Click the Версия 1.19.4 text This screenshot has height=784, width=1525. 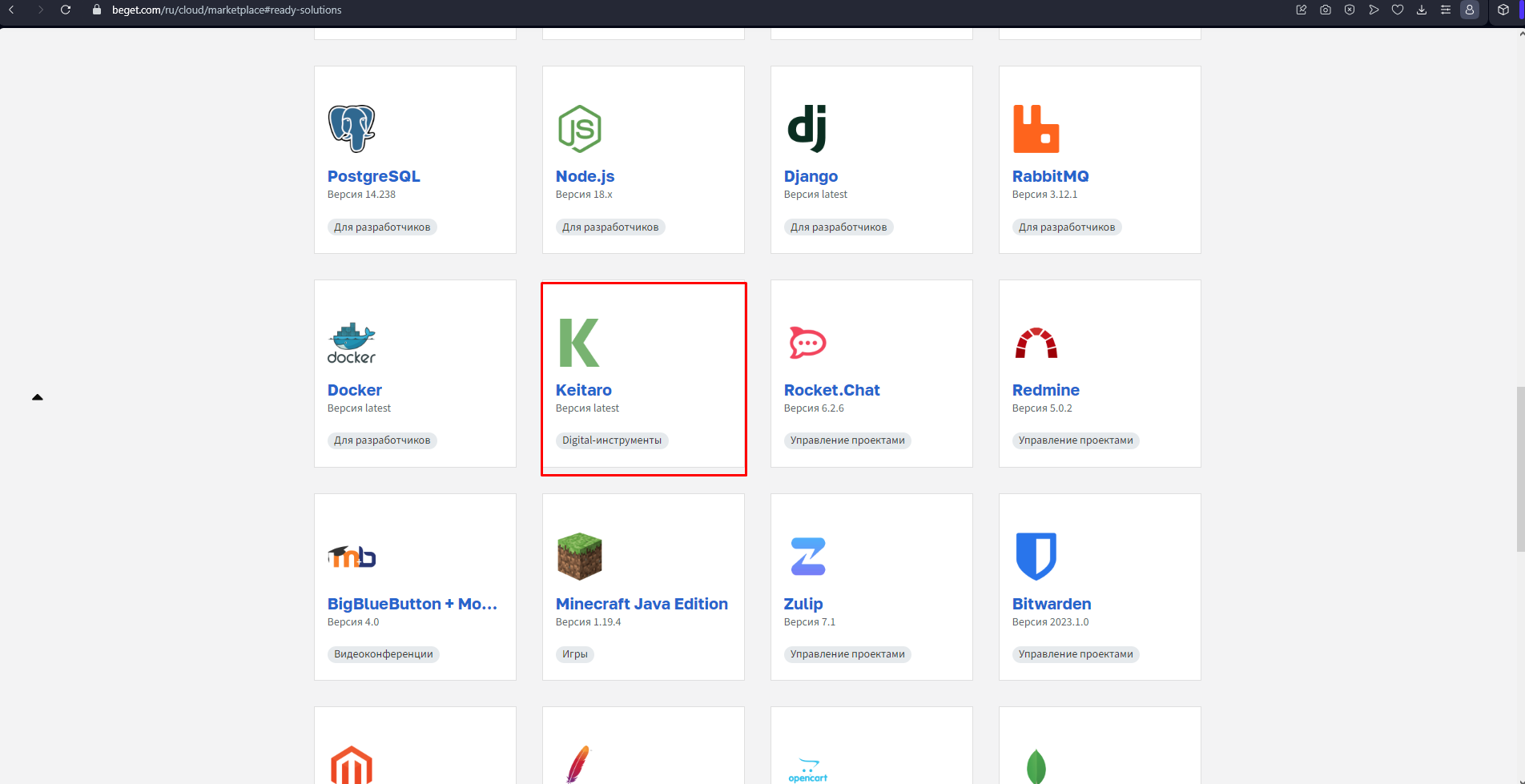click(588, 622)
